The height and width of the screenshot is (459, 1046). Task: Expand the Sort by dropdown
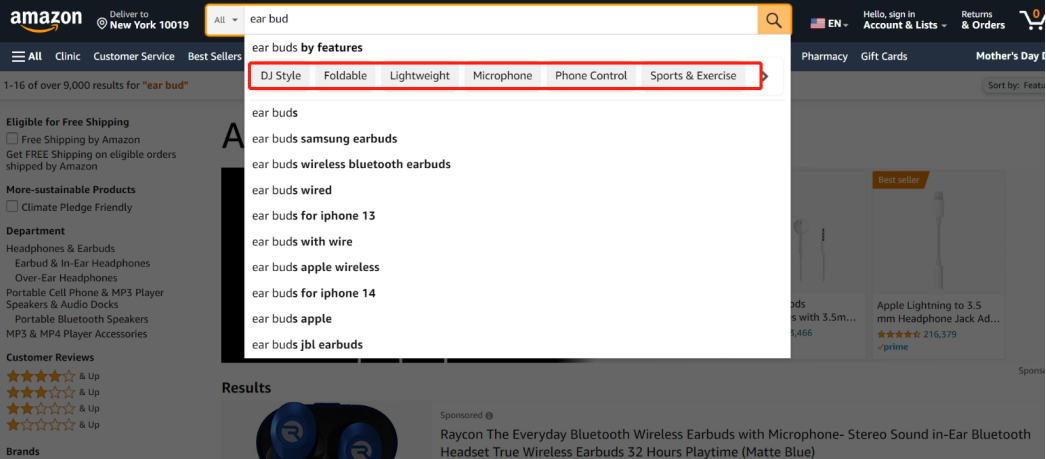[1015, 86]
